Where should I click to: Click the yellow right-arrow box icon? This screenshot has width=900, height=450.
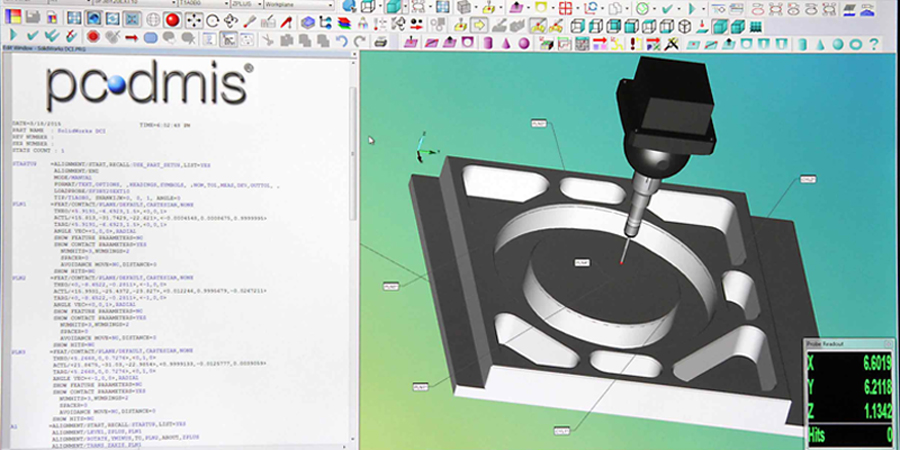(x=479, y=25)
